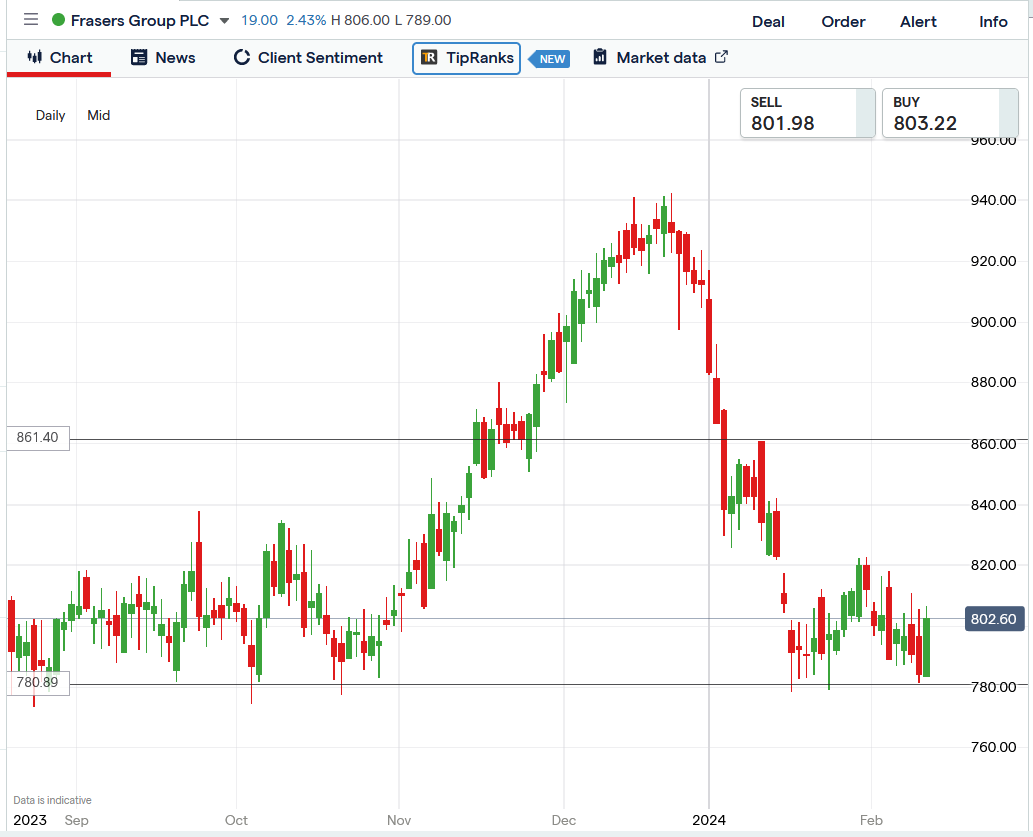Click the Frasers Group PLC instrument name
This screenshot has width=1033, height=837.
[140, 20]
